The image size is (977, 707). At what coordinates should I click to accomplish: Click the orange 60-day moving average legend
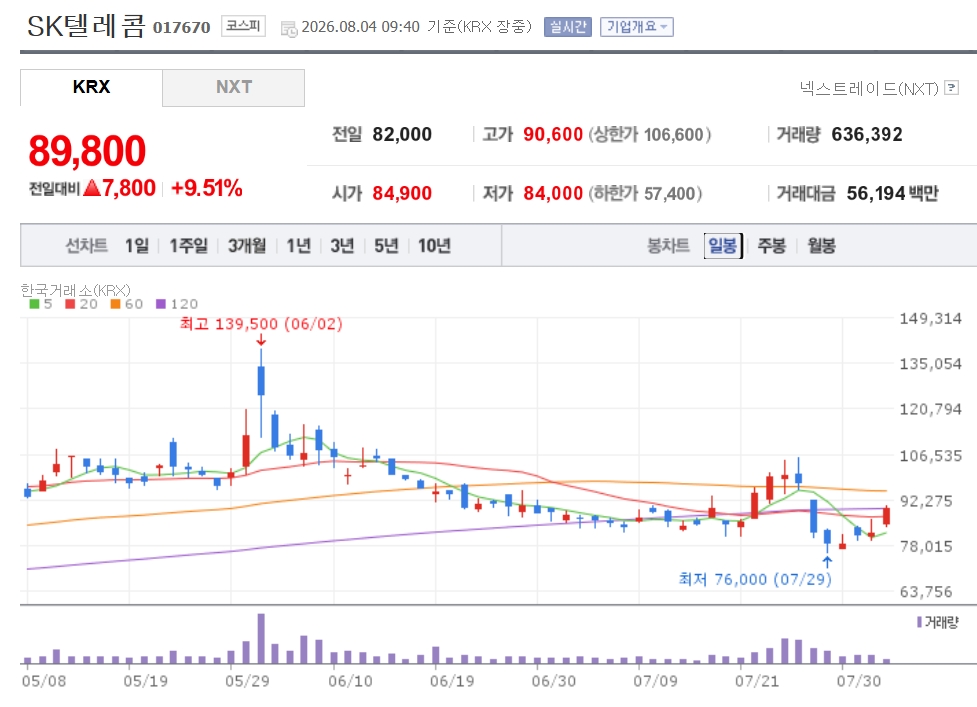[126, 304]
